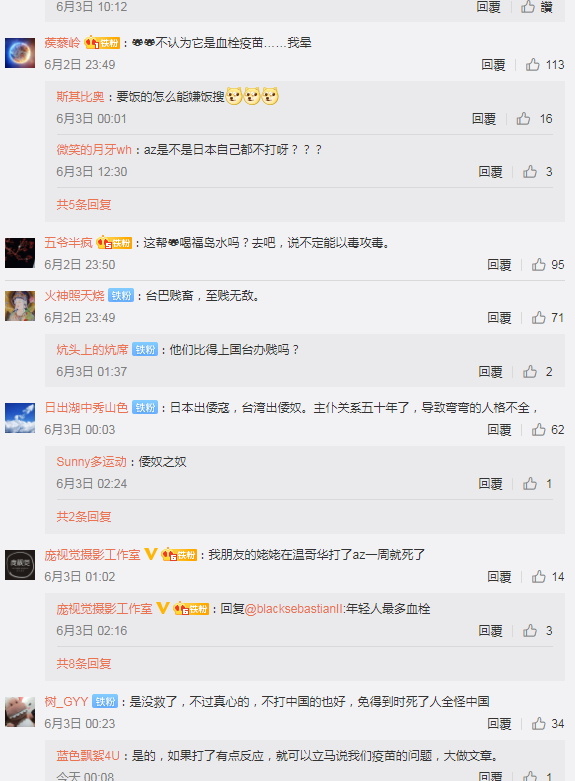The height and width of the screenshot is (781, 575).
Task: Reply to 树_GYY's comment
Action: pyautogui.click(x=499, y=724)
